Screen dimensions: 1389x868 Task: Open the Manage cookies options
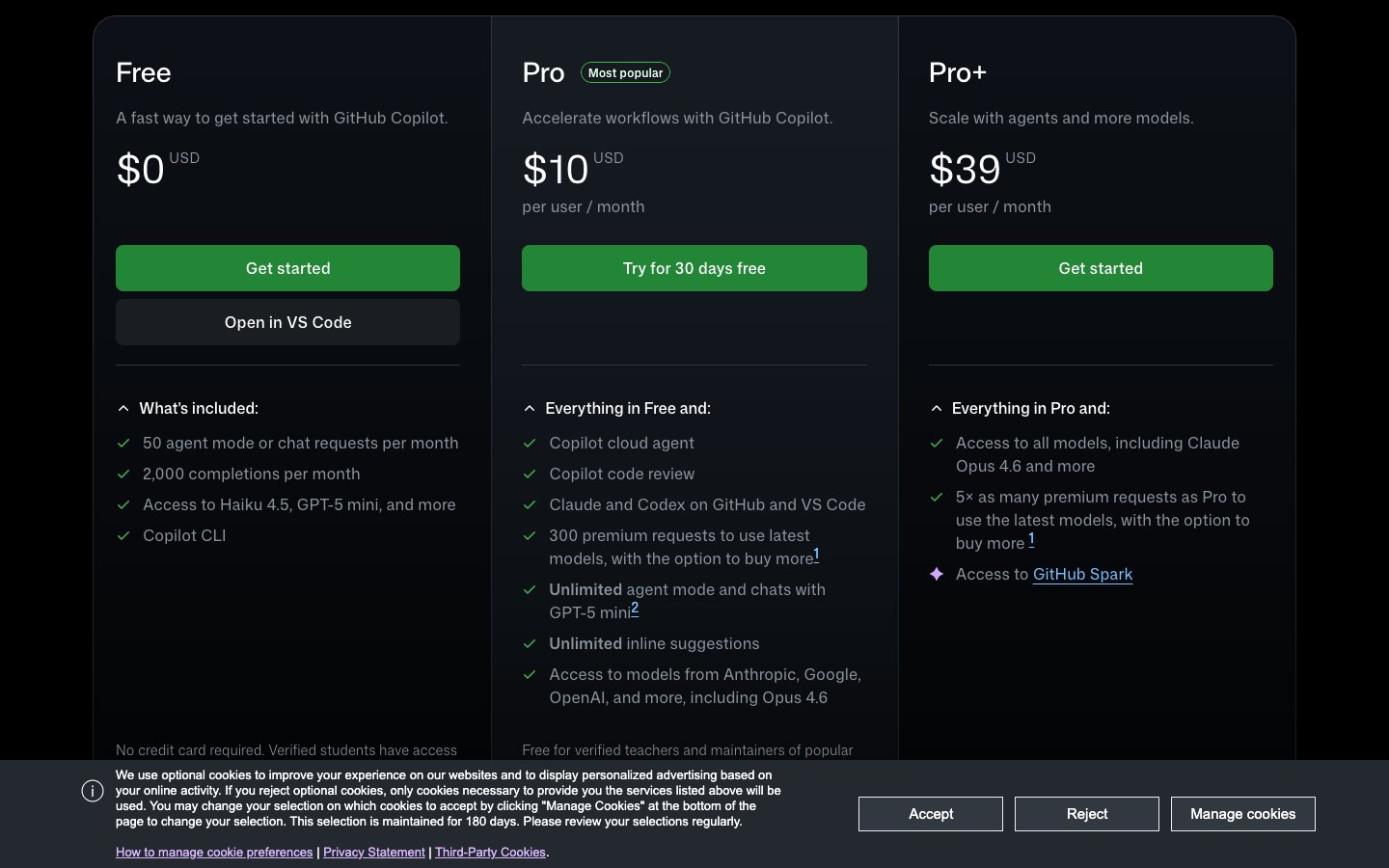tap(1242, 814)
